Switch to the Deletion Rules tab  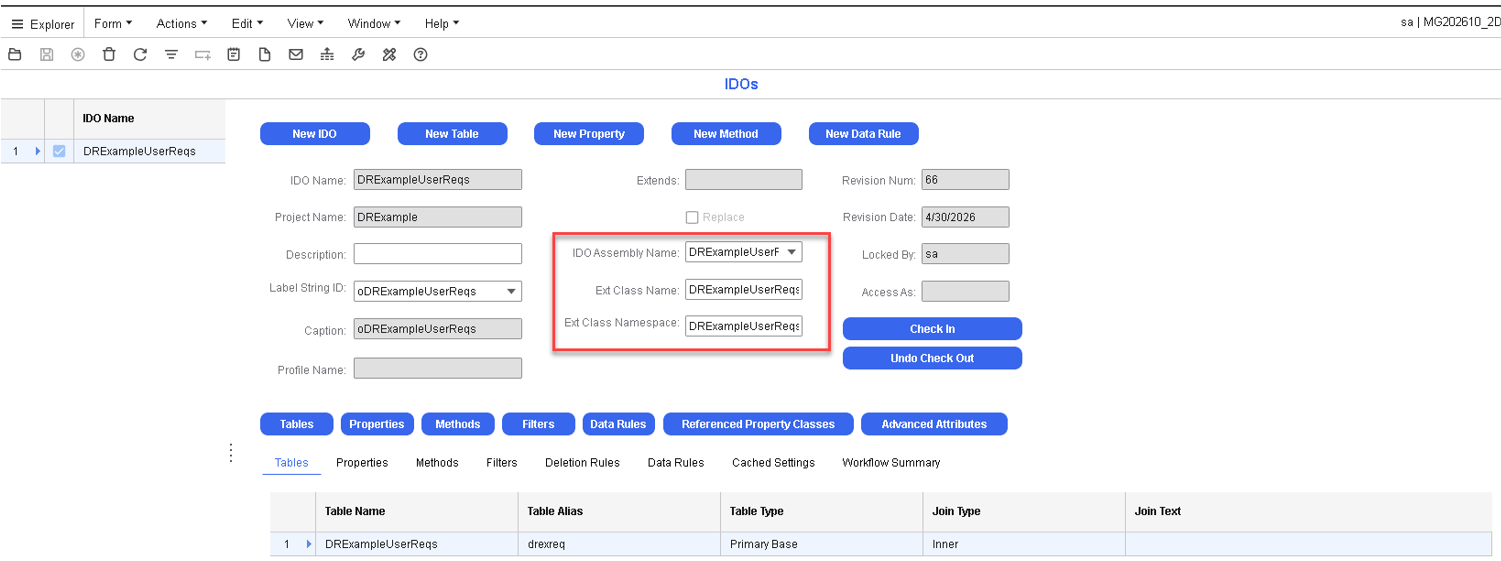click(582, 463)
